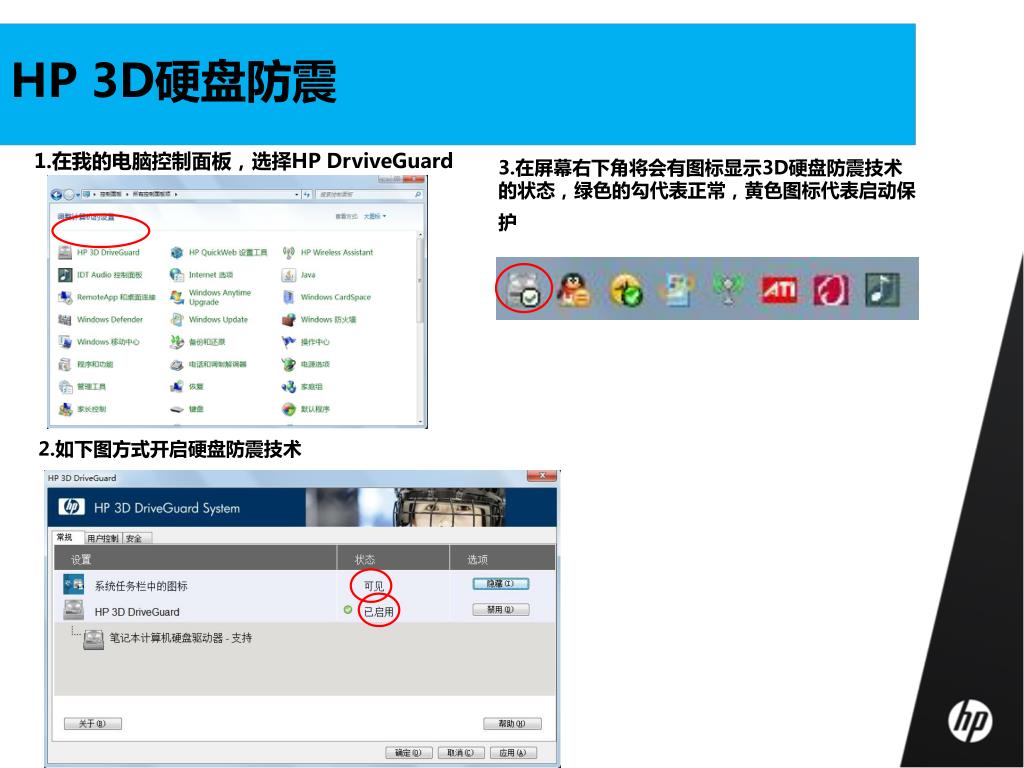
Task: Open HP Wireless Assistant in Control Panel
Action: click(328, 252)
